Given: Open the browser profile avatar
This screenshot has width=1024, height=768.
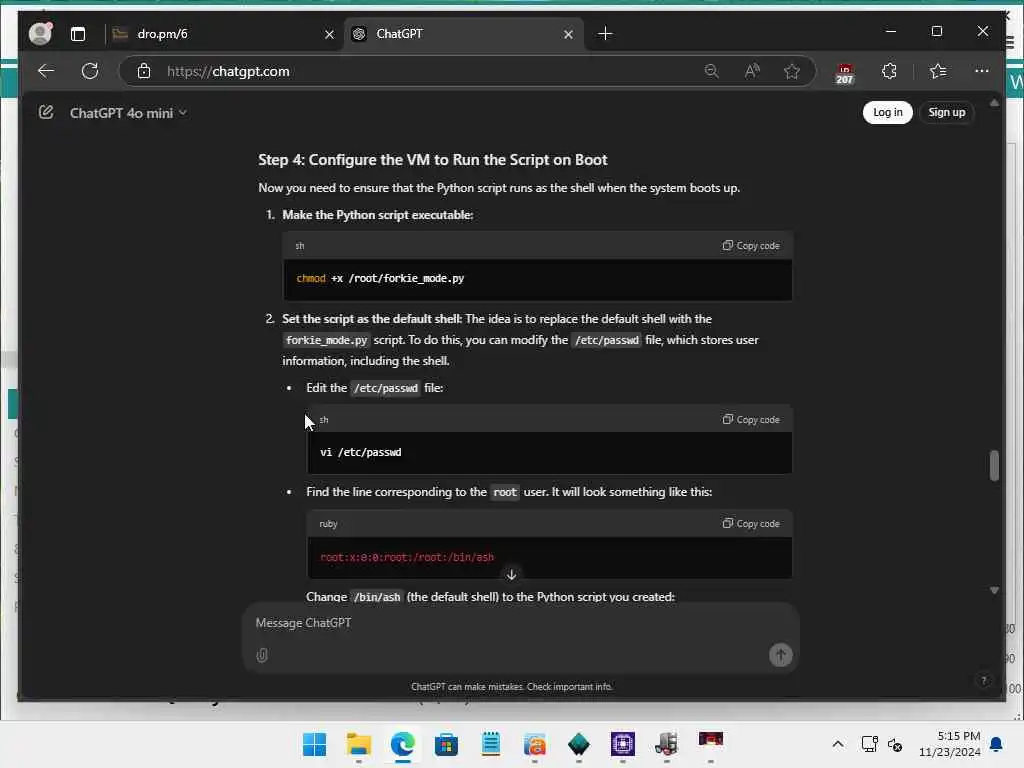Looking at the screenshot, I should 40,33.
